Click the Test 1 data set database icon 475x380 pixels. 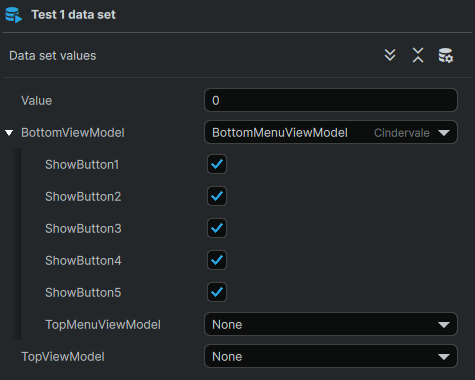pos(14,15)
